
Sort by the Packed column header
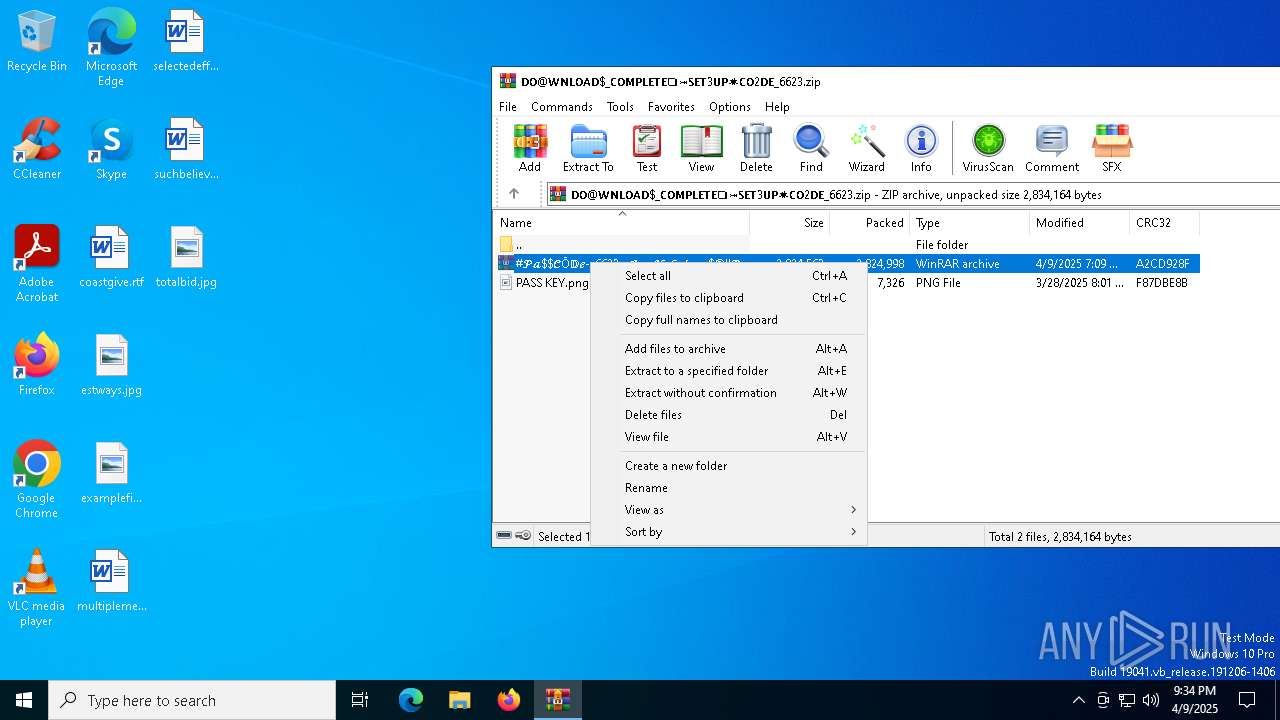(x=869, y=223)
